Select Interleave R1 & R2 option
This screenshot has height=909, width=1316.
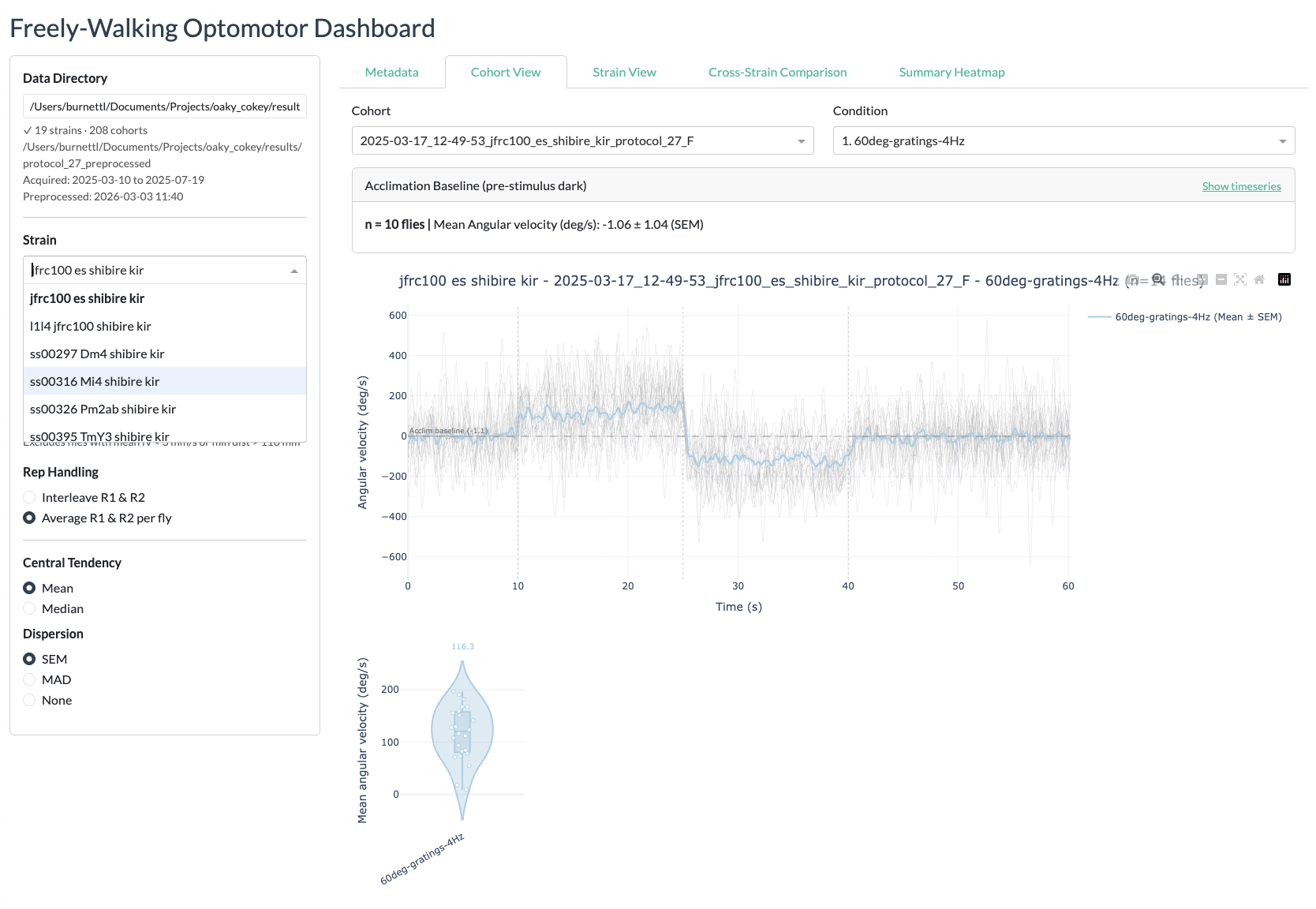29,497
